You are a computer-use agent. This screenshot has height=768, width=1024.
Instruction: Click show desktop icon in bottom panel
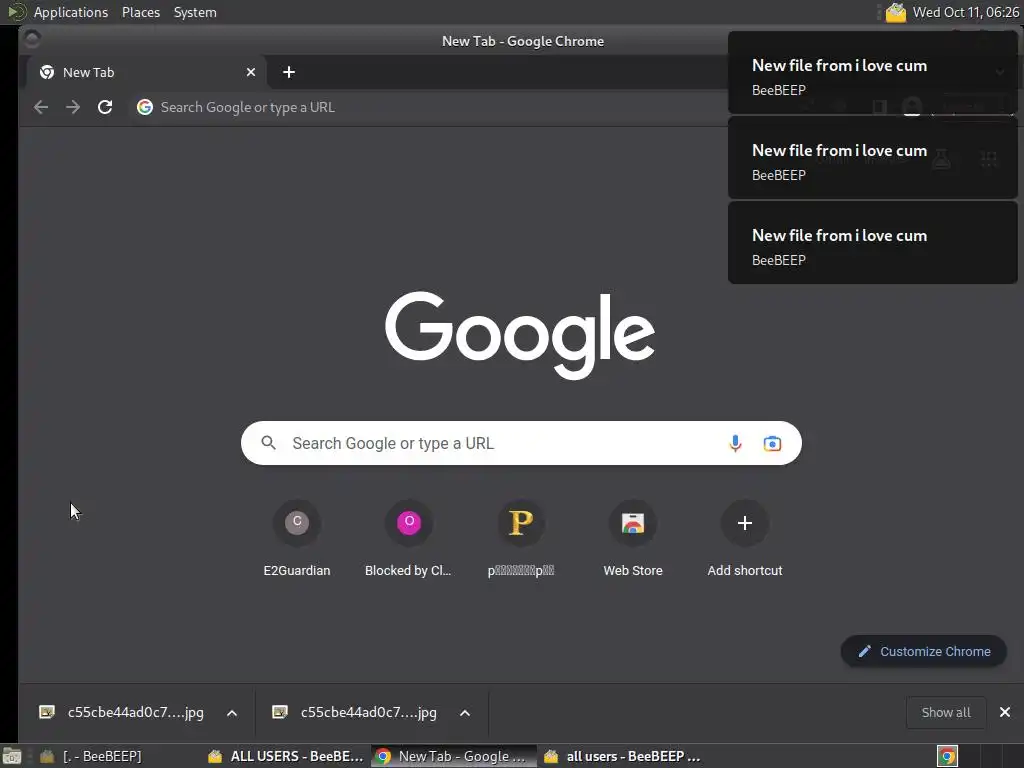click(x=12, y=756)
